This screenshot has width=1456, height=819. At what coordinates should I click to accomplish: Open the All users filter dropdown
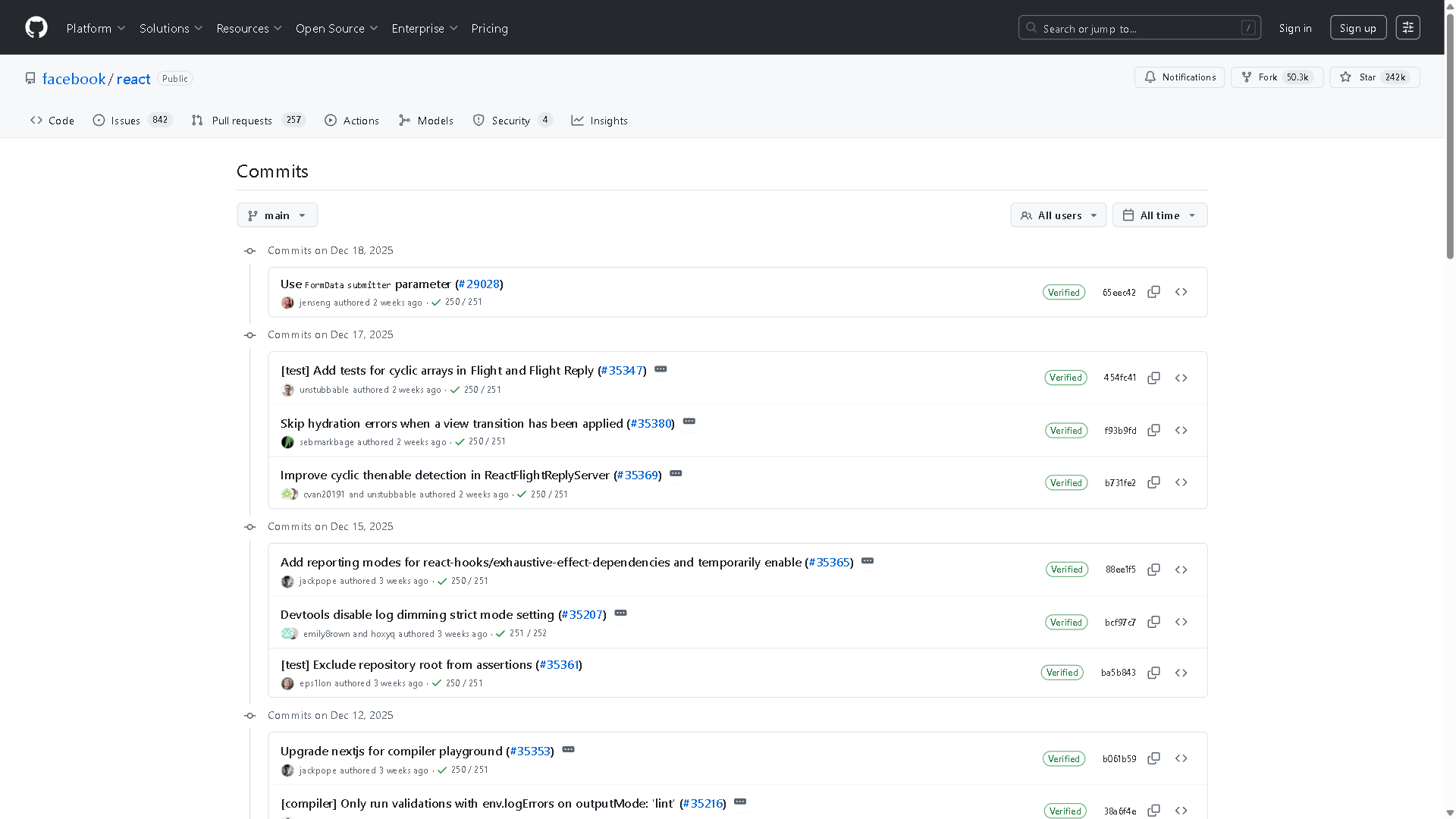pyautogui.click(x=1058, y=215)
